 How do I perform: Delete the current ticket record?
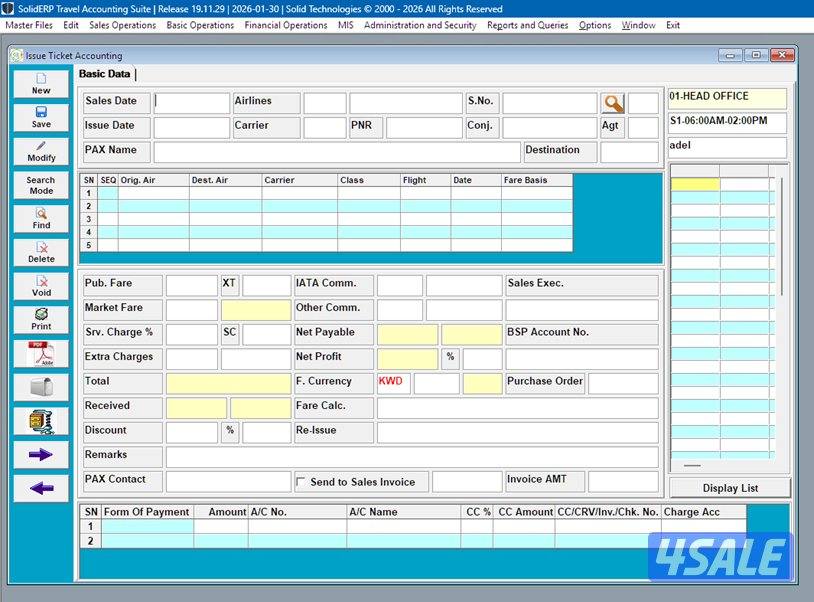pyautogui.click(x=40, y=251)
